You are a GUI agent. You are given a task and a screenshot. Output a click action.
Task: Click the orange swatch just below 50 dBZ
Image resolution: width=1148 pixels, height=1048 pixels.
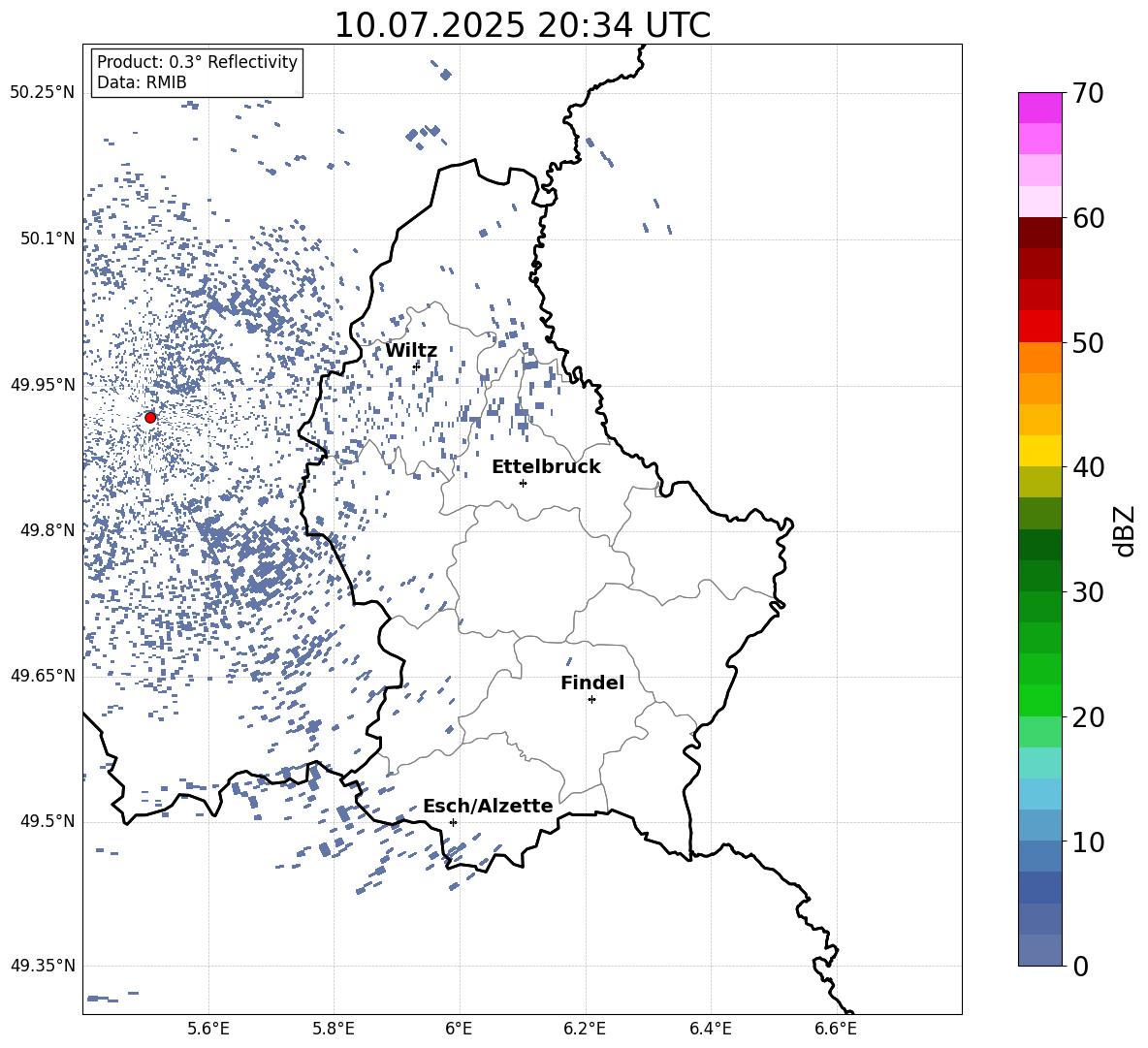click(x=1039, y=357)
